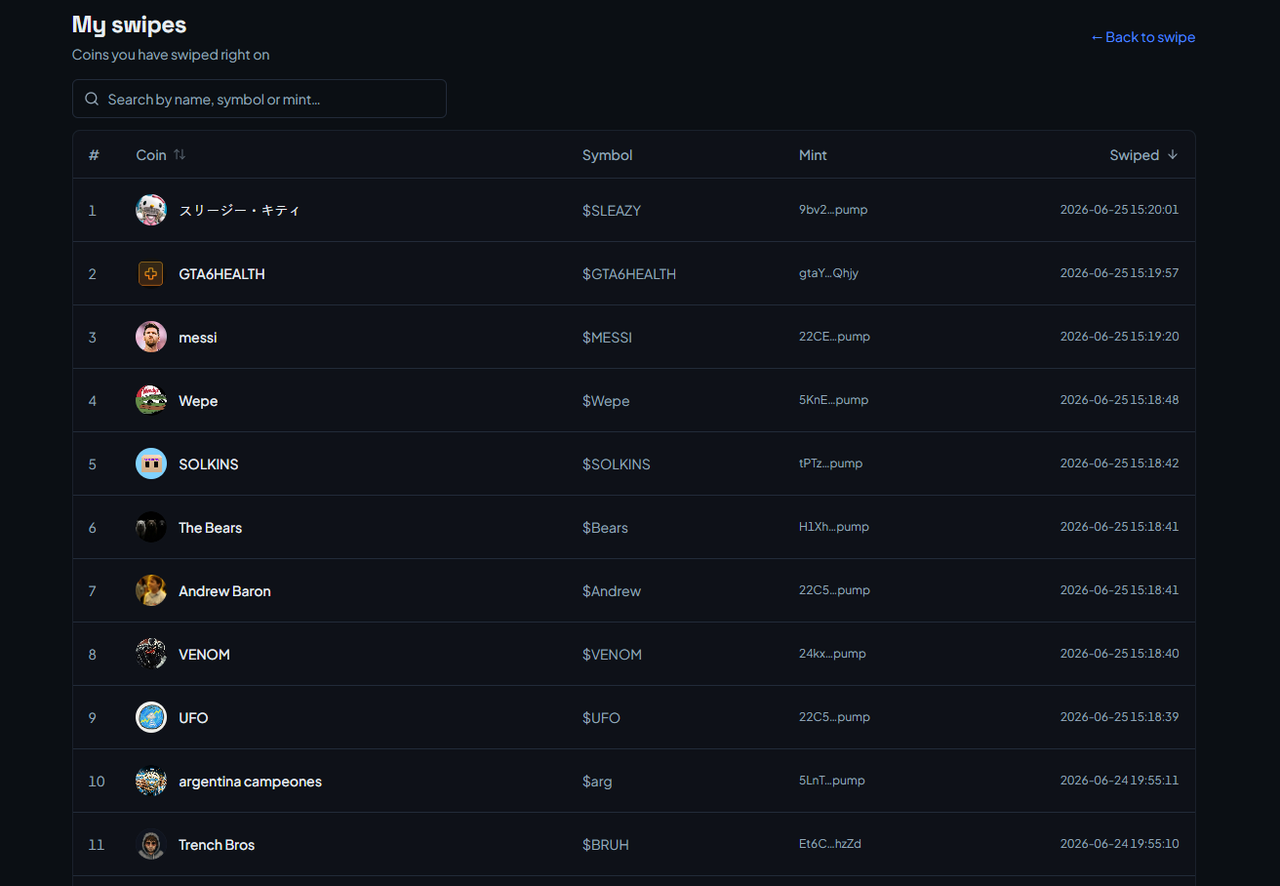Click mint address Et6C...hzZd
Viewport: 1280px width, 886px height.
point(830,844)
